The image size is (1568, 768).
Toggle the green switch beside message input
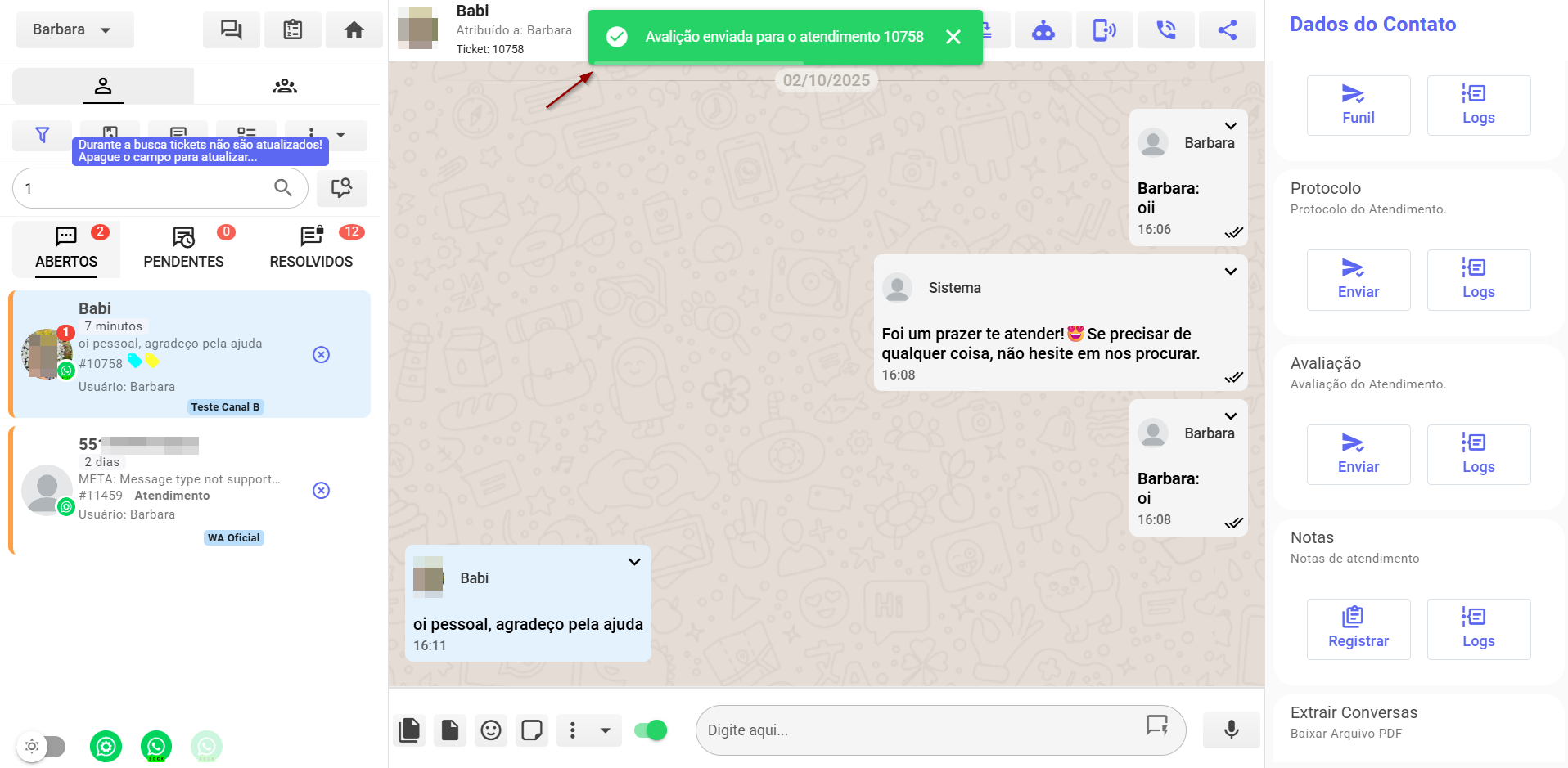coord(651,730)
